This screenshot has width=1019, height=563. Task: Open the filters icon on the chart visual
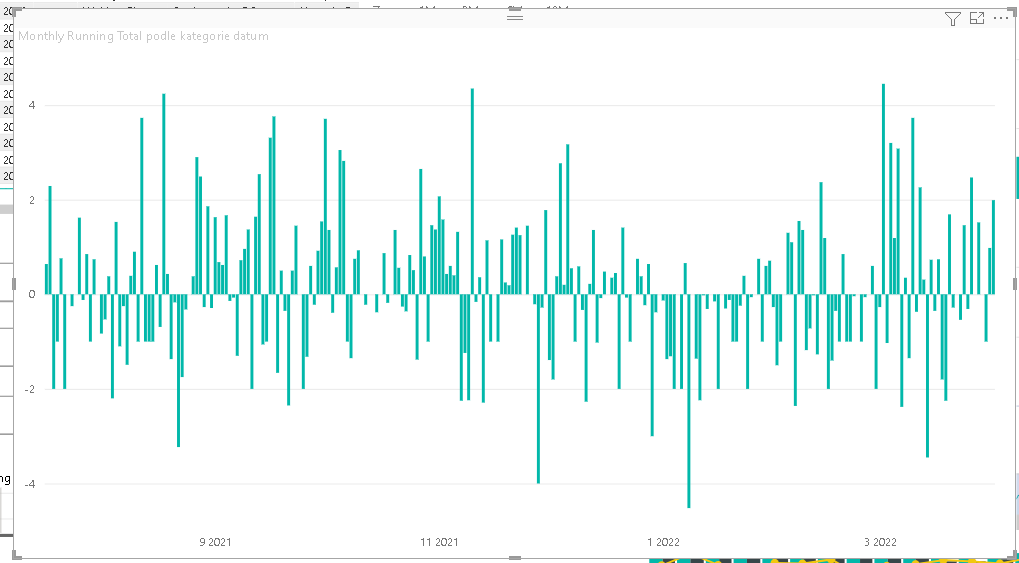[x=952, y=19]
